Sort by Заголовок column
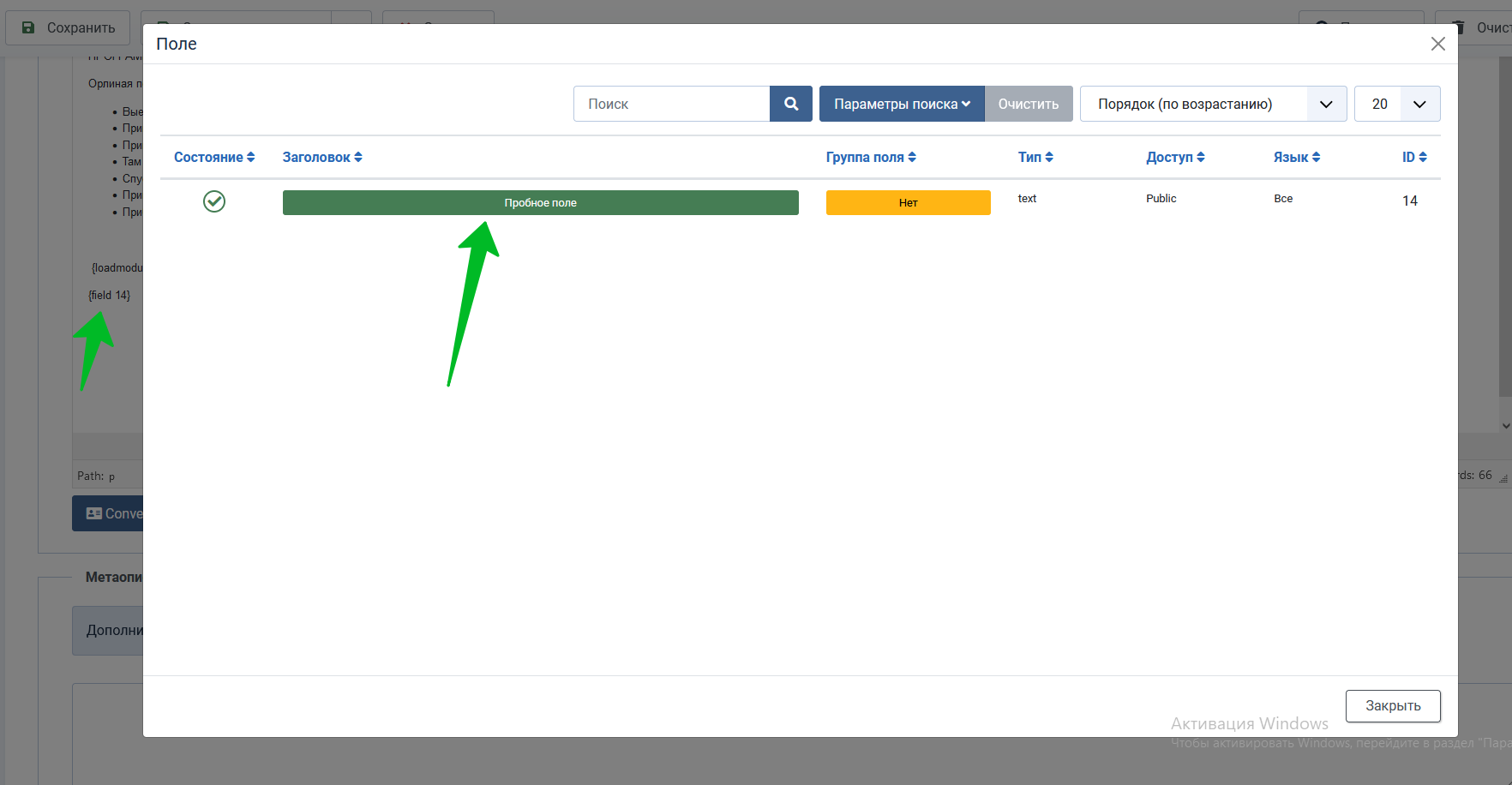The image size is (1512, 785). point(322,157)
